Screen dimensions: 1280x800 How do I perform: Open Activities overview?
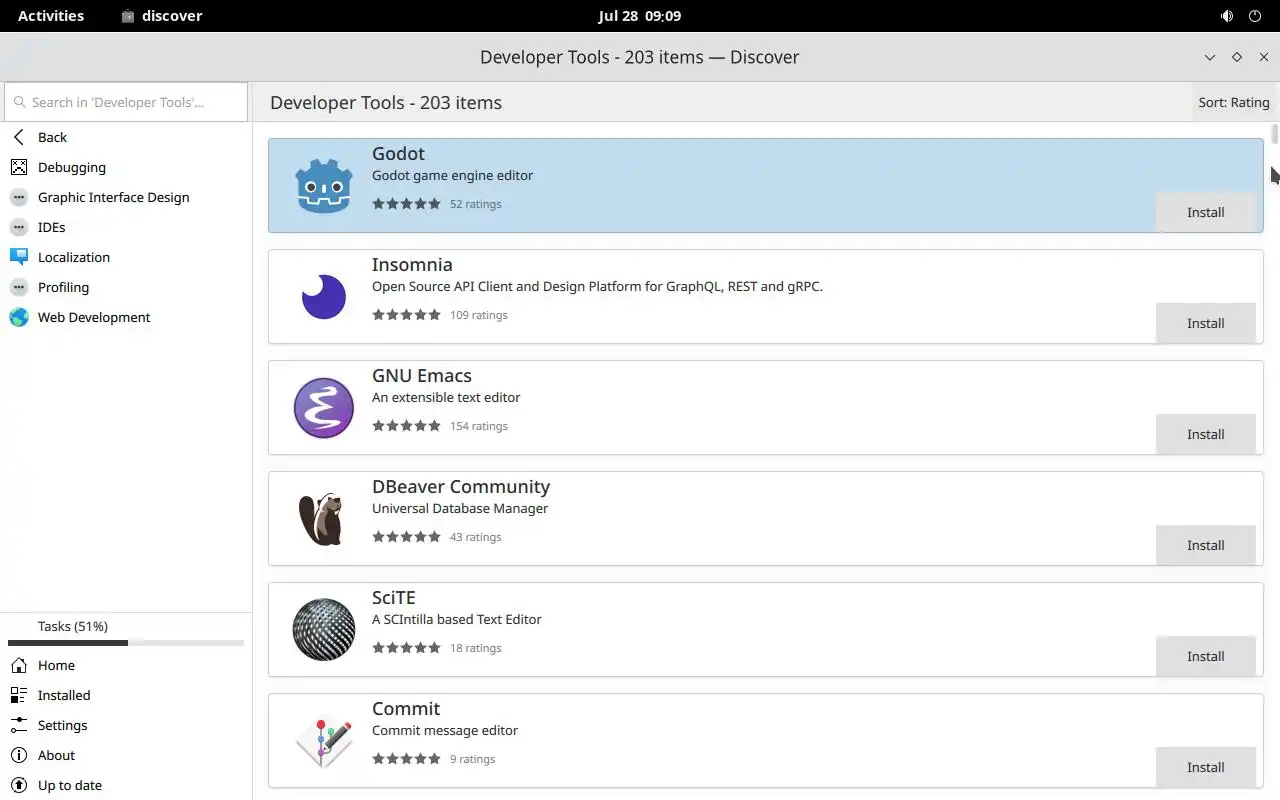tap(51, 16)
